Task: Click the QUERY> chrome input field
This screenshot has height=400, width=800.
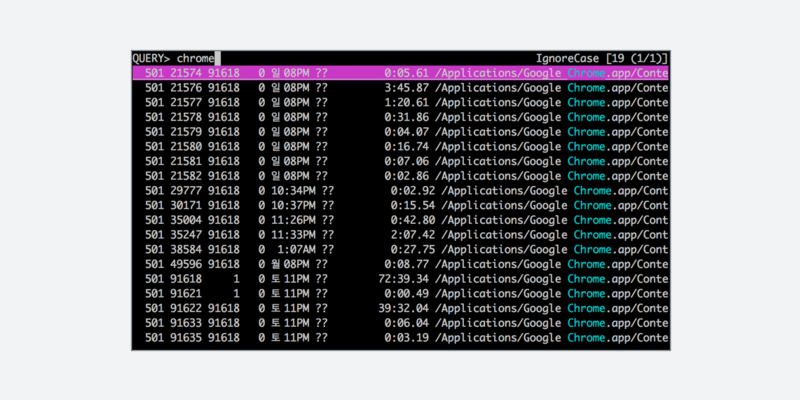Action: [x=176, y=58]
